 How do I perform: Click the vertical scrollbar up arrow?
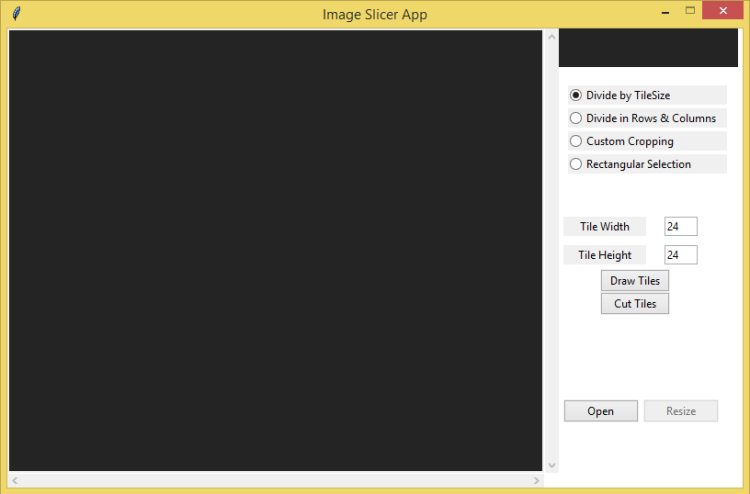coord(551,37)
